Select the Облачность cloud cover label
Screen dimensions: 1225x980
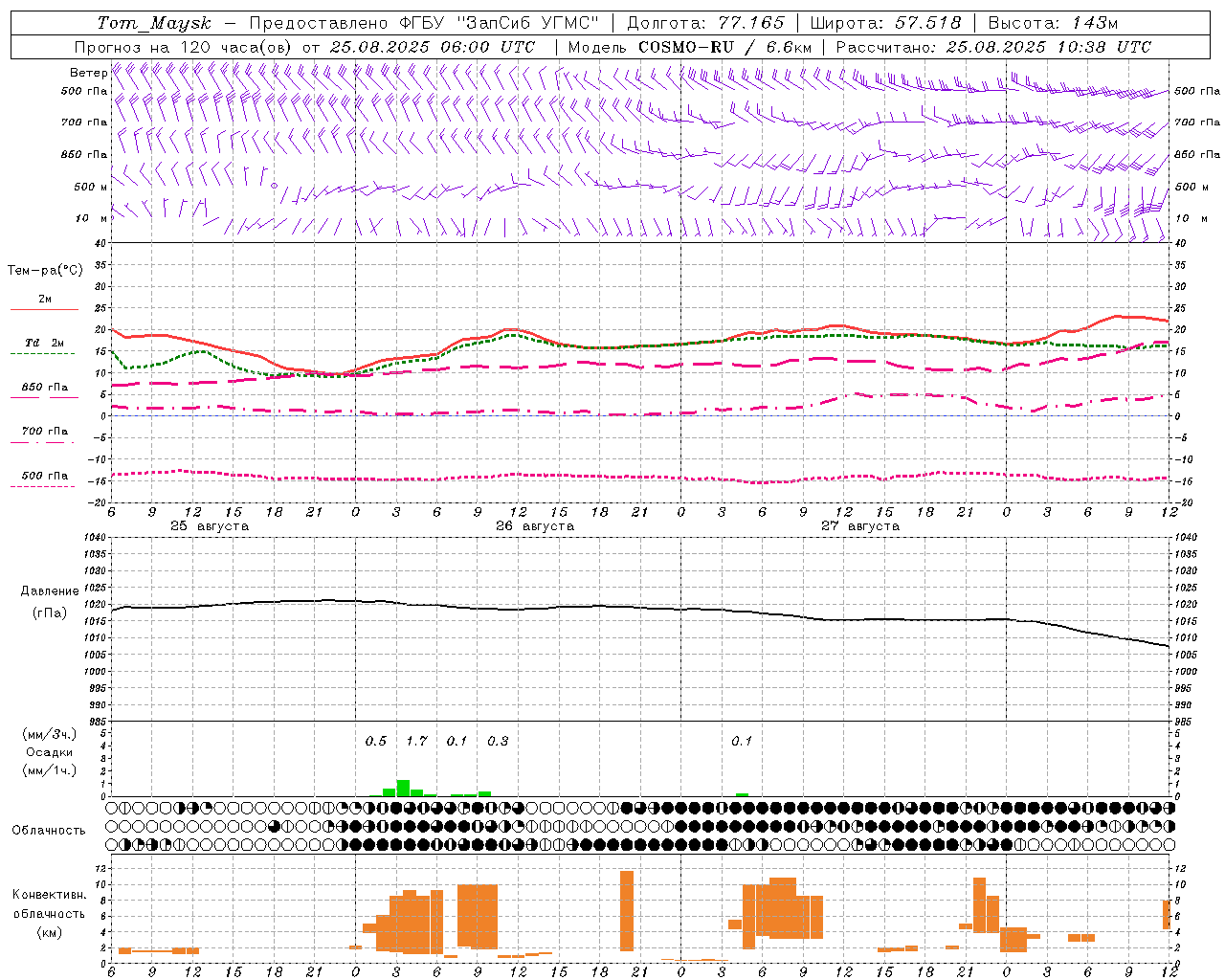click(49, 831)
